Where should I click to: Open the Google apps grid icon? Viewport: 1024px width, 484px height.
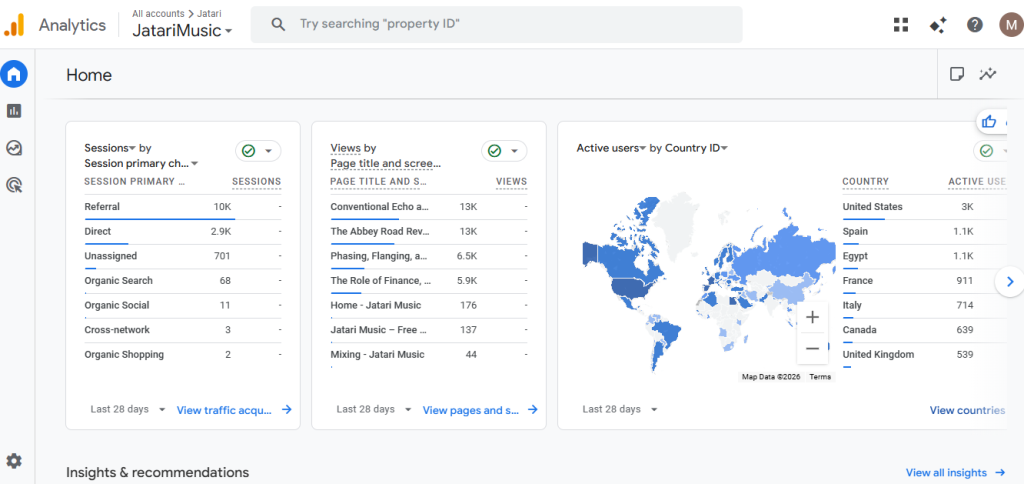tap(901, 25)
